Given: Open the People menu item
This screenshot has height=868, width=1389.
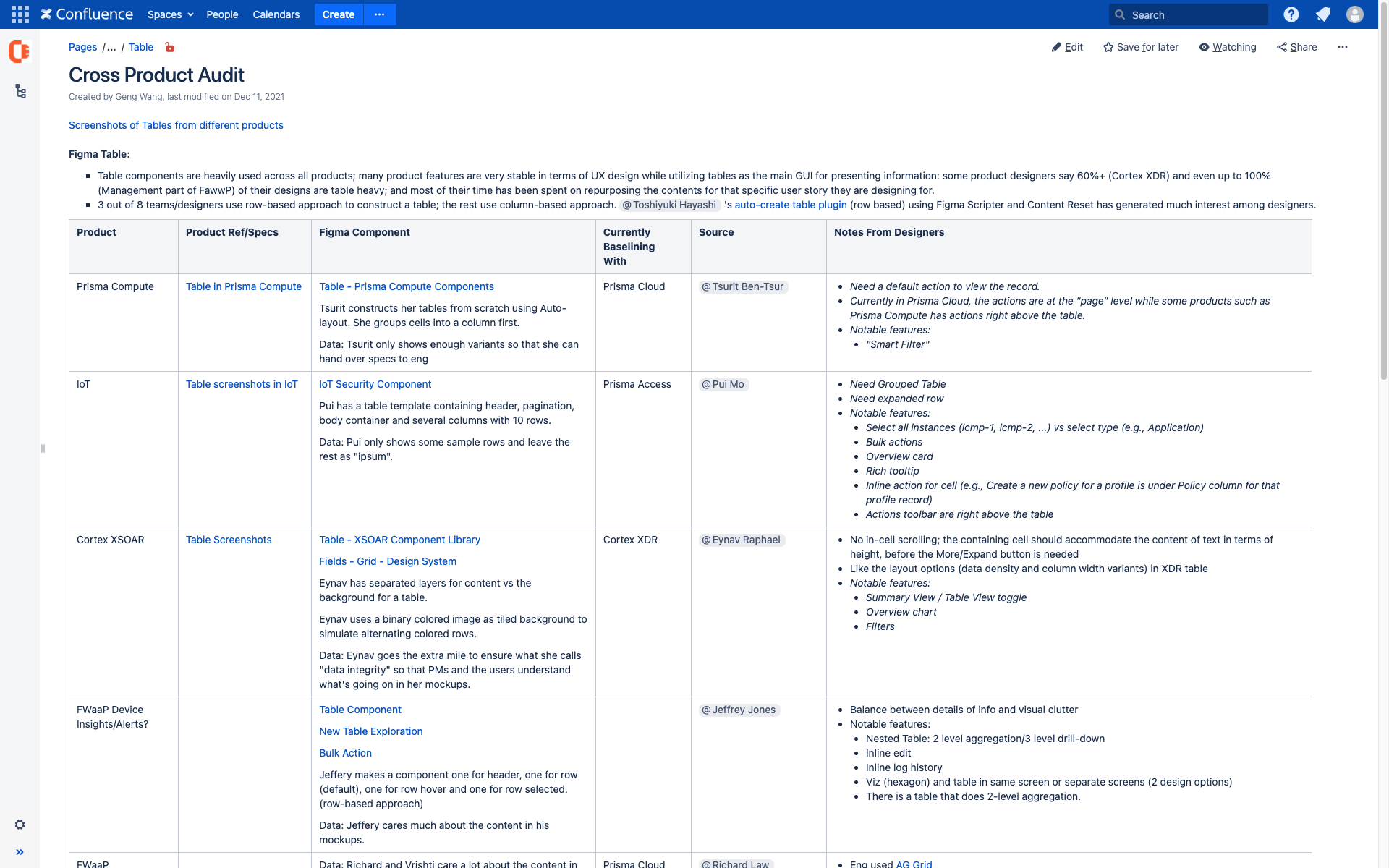Looking at the screenshot, I should pyautogui.click(x=222, y=14).
